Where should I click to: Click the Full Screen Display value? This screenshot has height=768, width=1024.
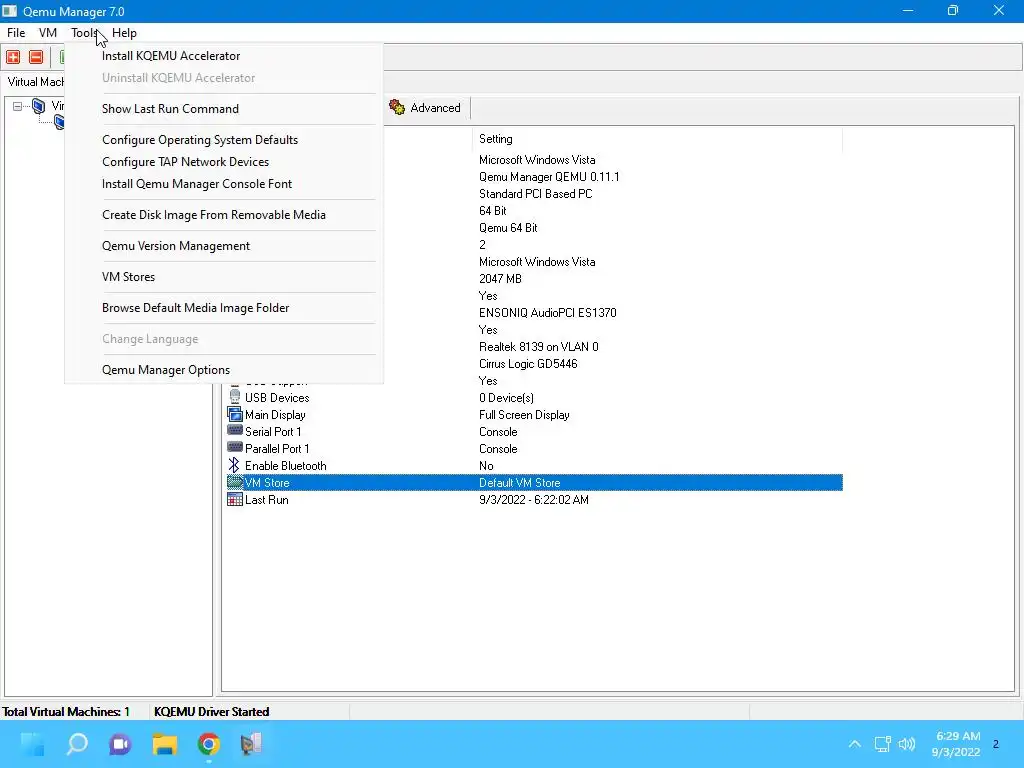click(524, 415)
